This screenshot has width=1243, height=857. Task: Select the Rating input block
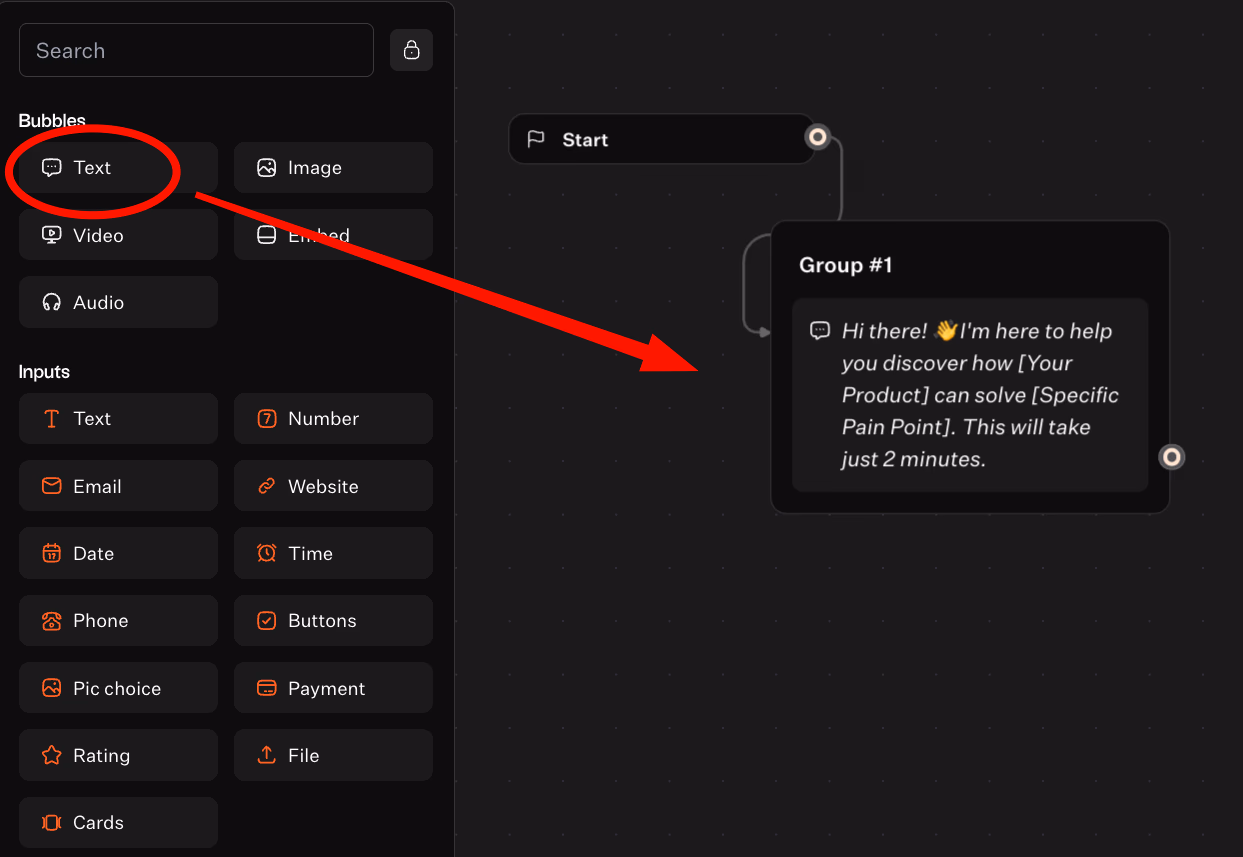coord(118,755)
